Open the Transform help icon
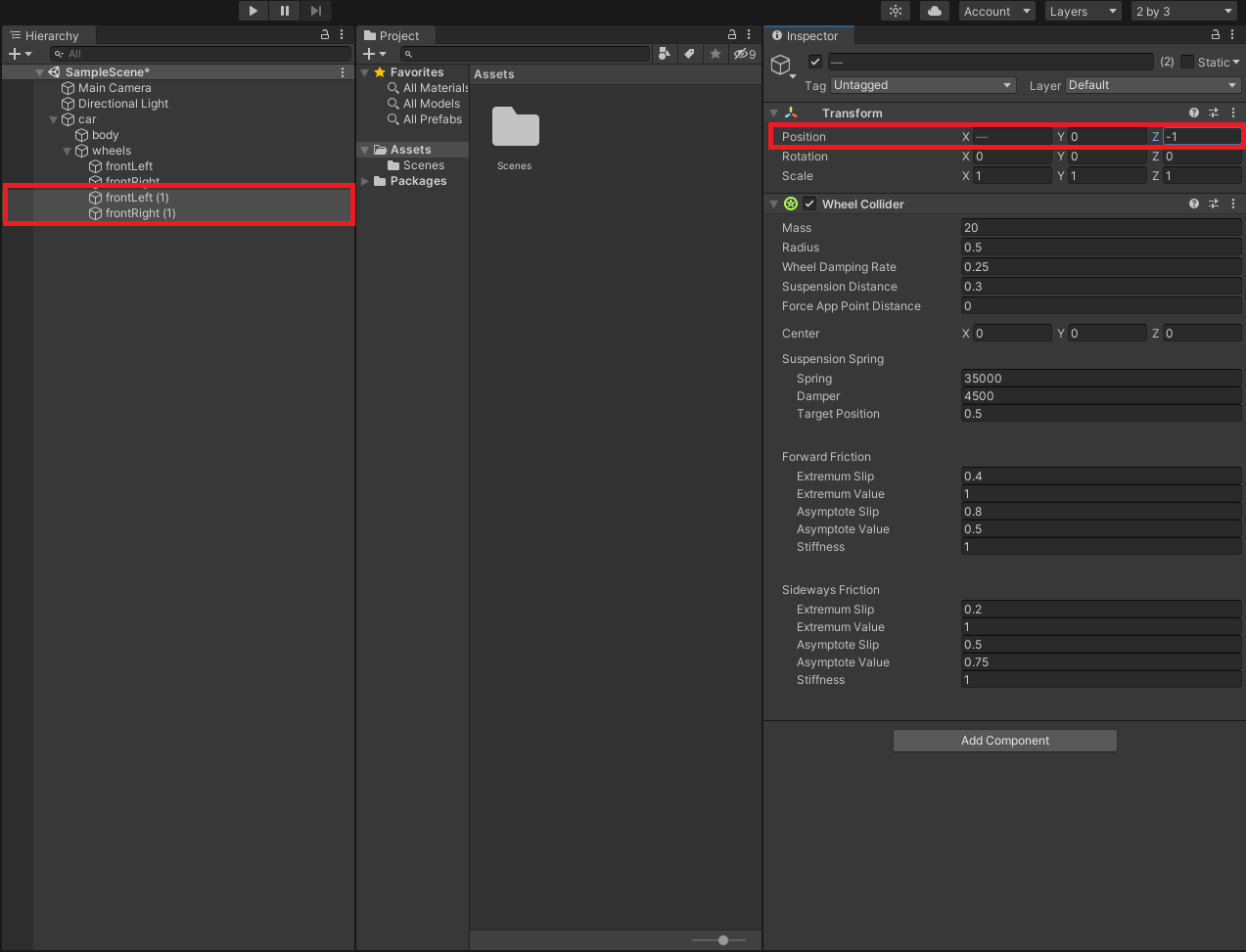Screen dimensions: 1246x952 [1194, 113]
